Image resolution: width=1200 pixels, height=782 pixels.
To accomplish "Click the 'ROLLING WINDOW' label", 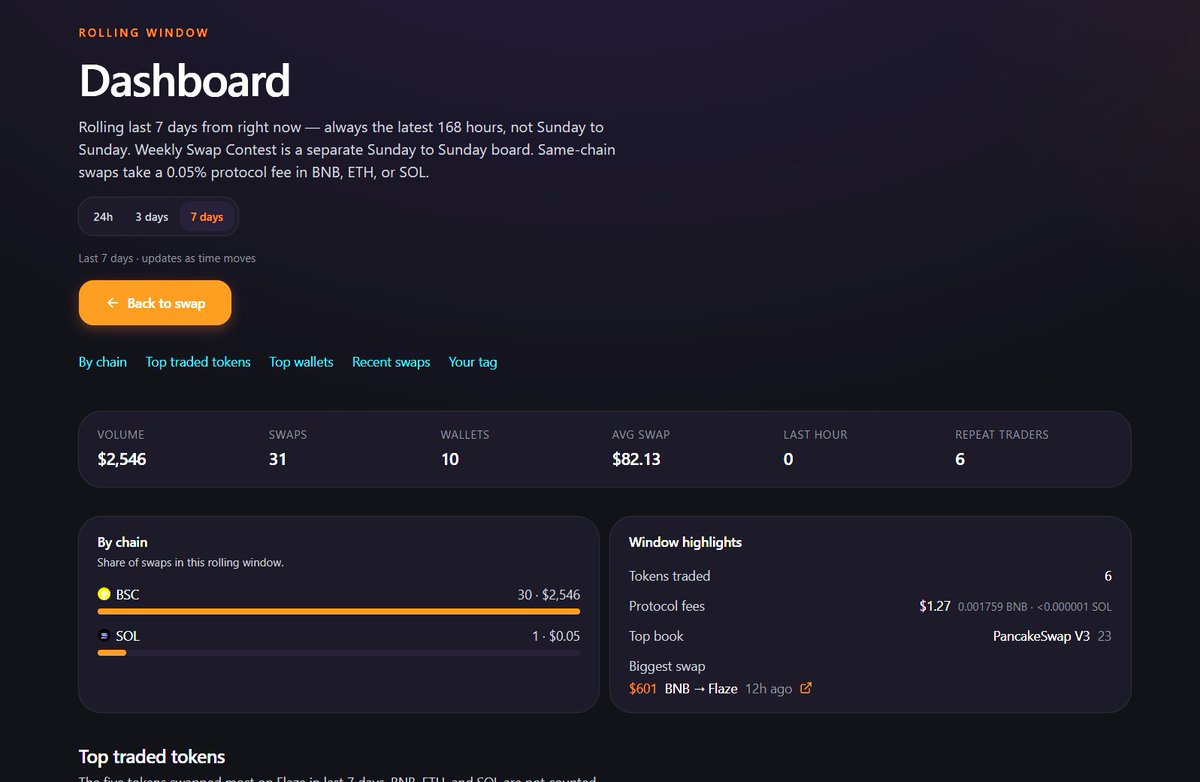I will pos(144,33).
